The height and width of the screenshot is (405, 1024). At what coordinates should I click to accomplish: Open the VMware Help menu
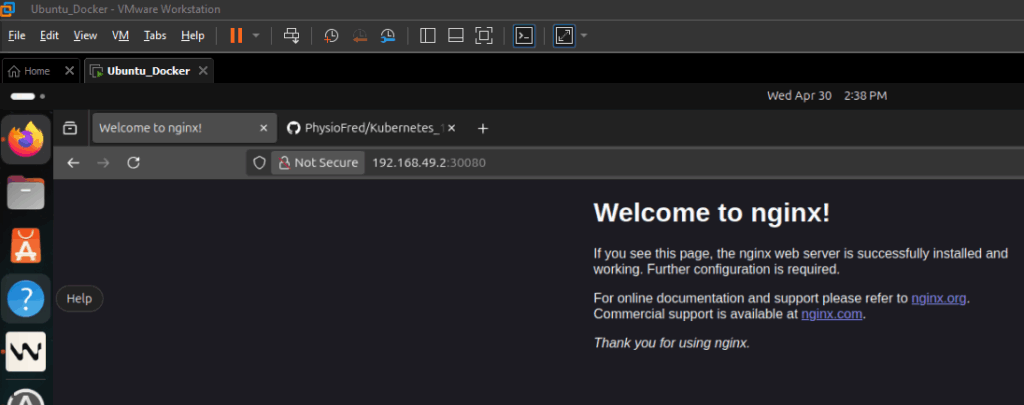click(193, 35)
